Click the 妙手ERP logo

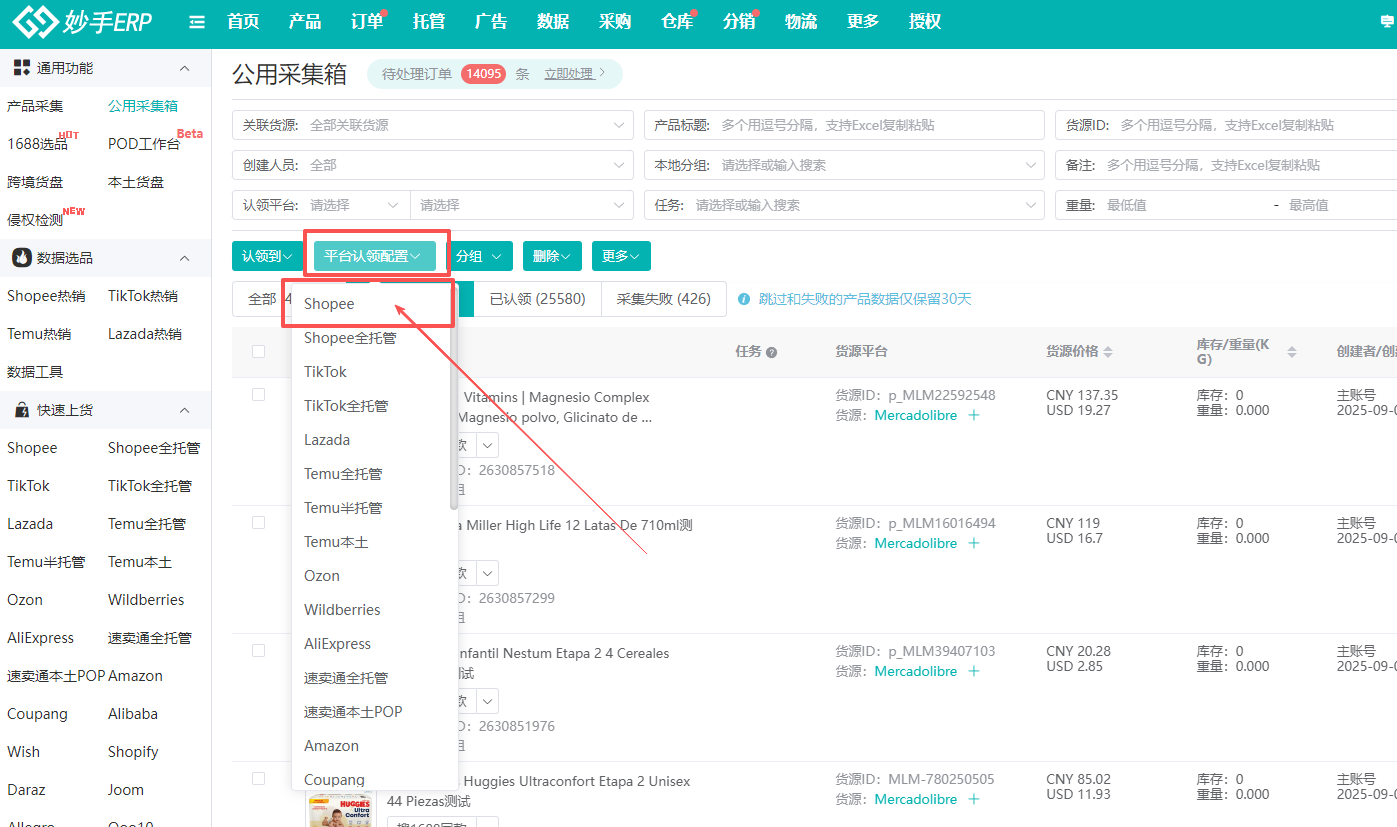click(x=82, y=21)
